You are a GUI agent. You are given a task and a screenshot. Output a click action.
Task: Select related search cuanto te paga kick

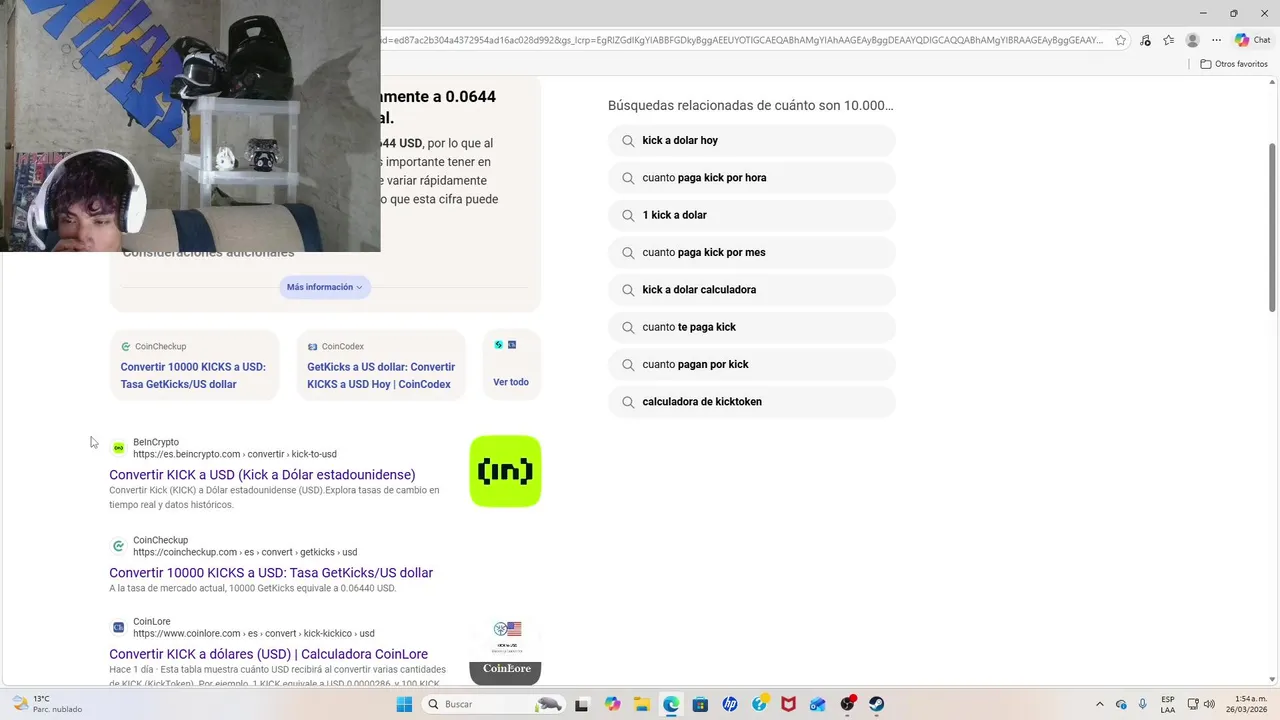(751, 327)
